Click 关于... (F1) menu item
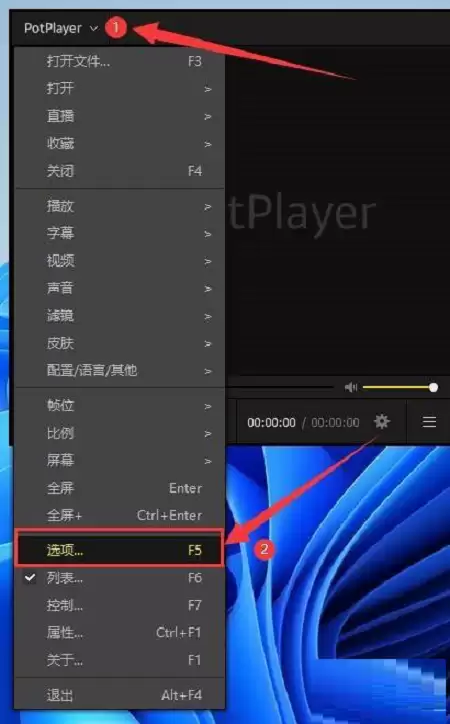450x724 pixels. click(x=120, y=660)
